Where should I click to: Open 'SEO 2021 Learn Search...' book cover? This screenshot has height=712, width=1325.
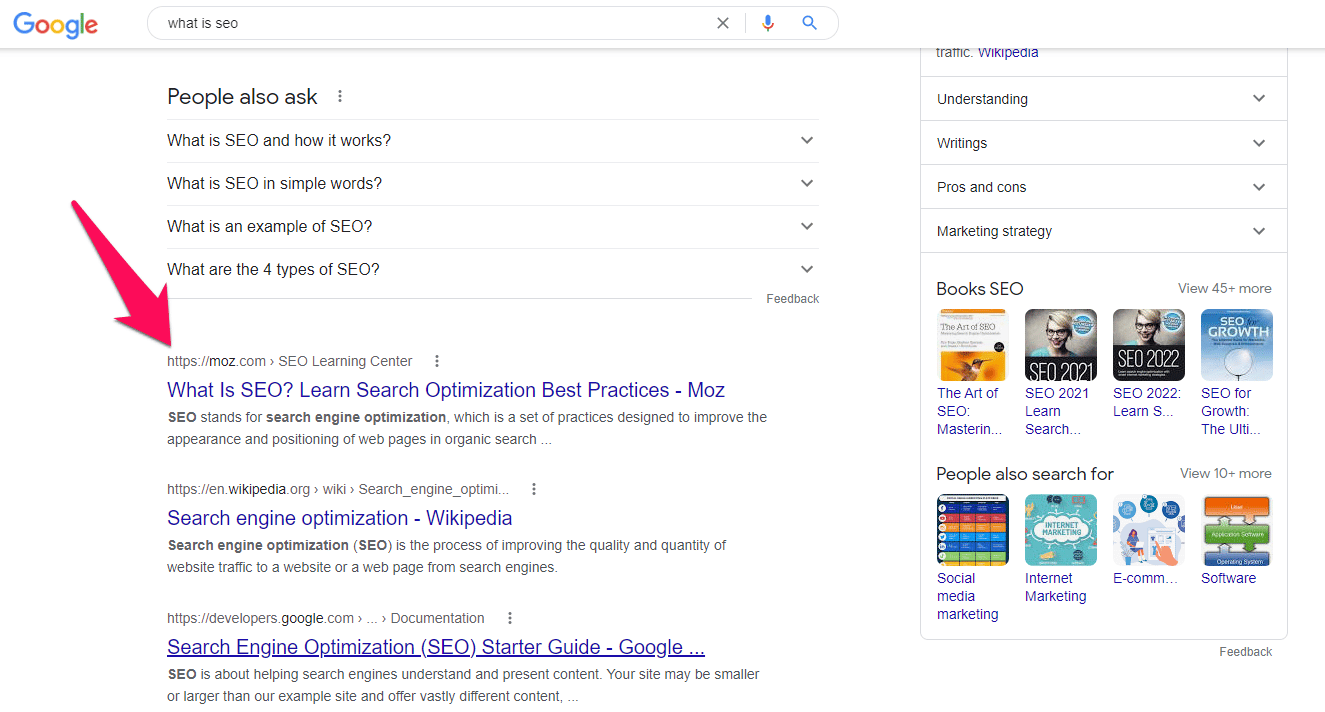(x=1061, y=345)
